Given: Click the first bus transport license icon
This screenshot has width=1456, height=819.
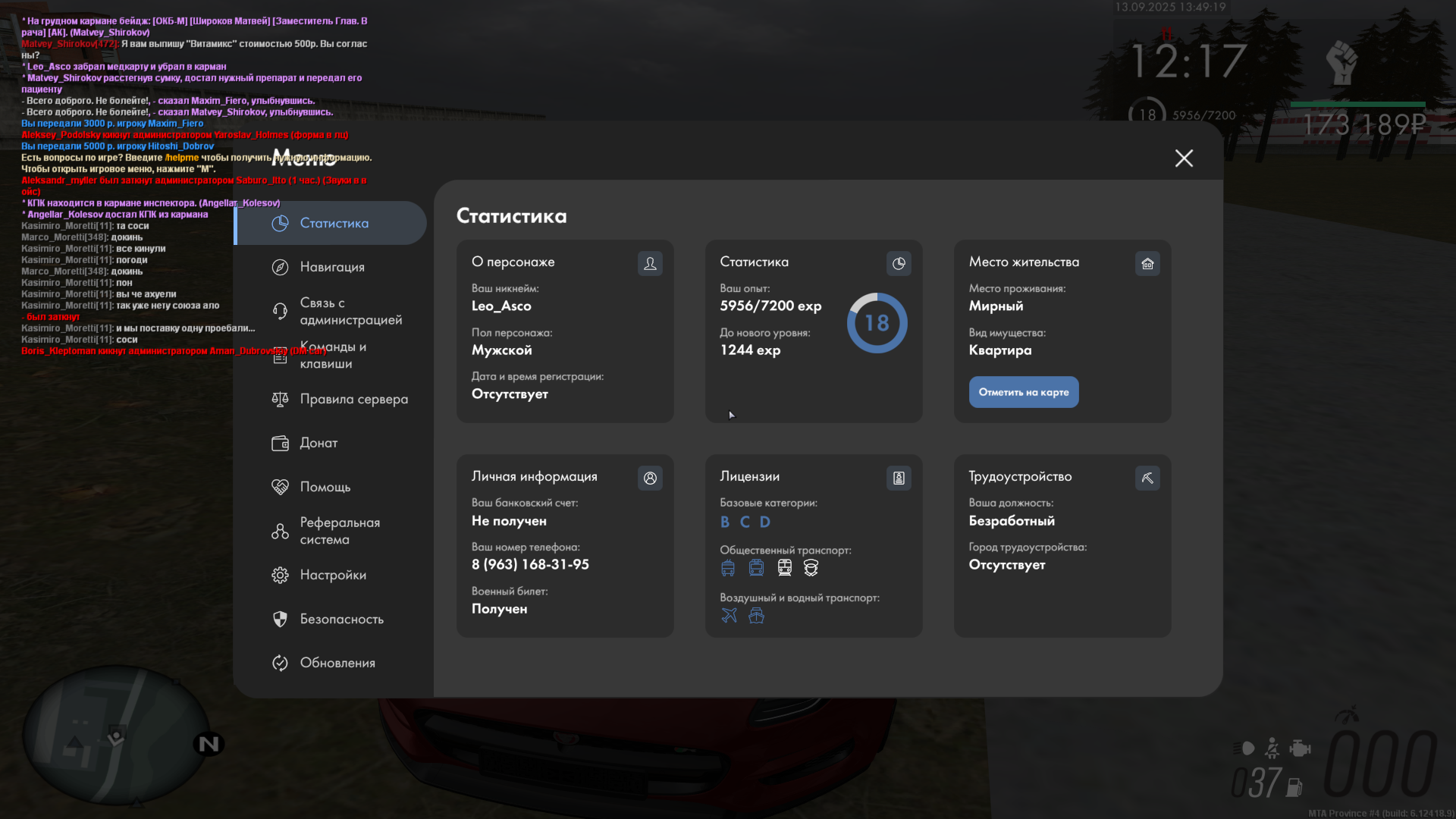Looking at the screenshot, I should click(x=728, y=567).
